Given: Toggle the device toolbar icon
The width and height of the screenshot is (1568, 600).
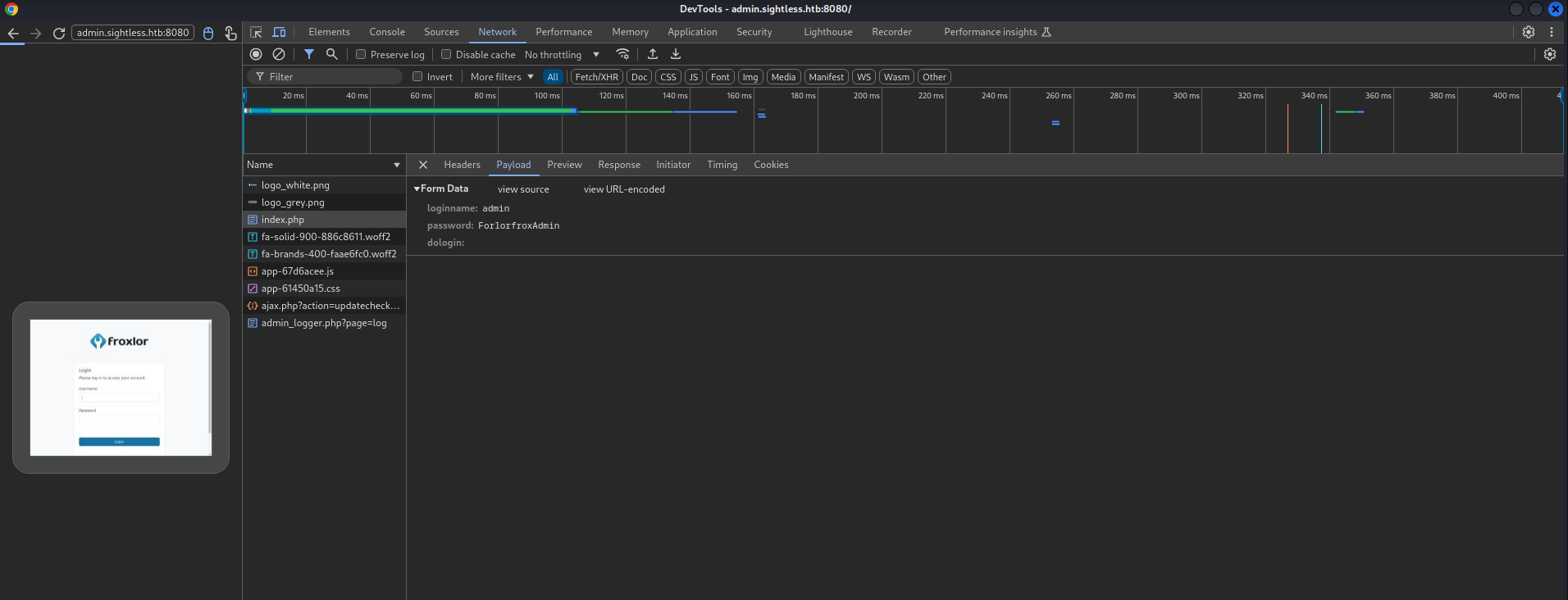Looking at the screenshot, I should (x=279, y=32).
